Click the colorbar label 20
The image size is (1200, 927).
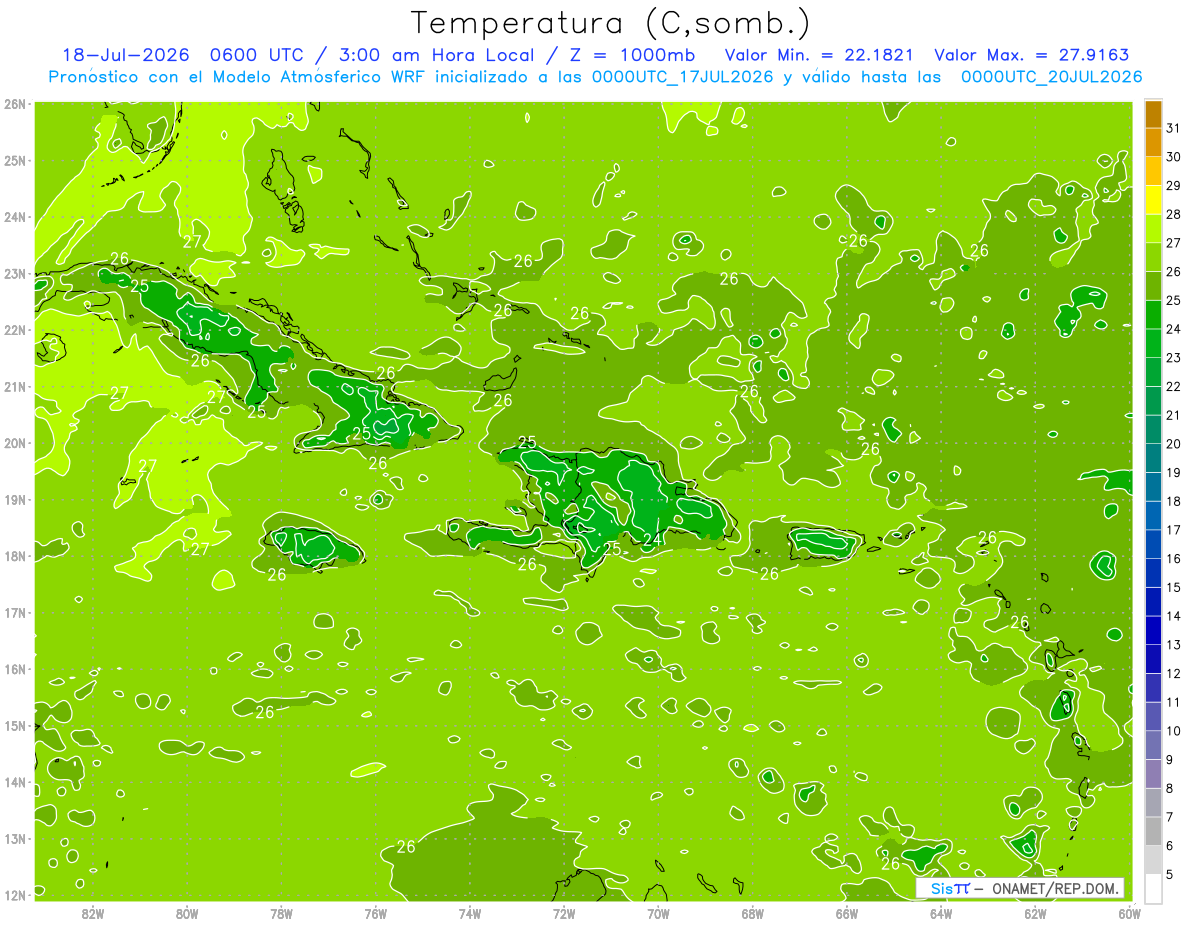coord(1173,444)
